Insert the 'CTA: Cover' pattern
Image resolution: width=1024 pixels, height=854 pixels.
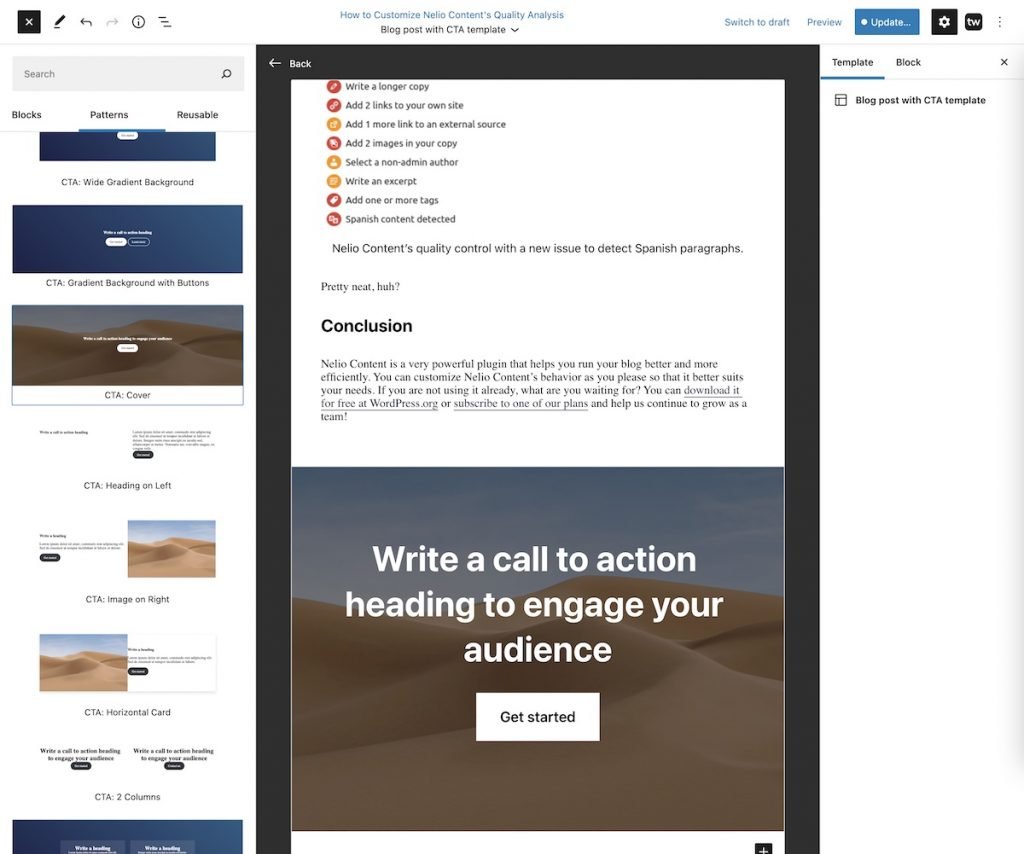127,355
